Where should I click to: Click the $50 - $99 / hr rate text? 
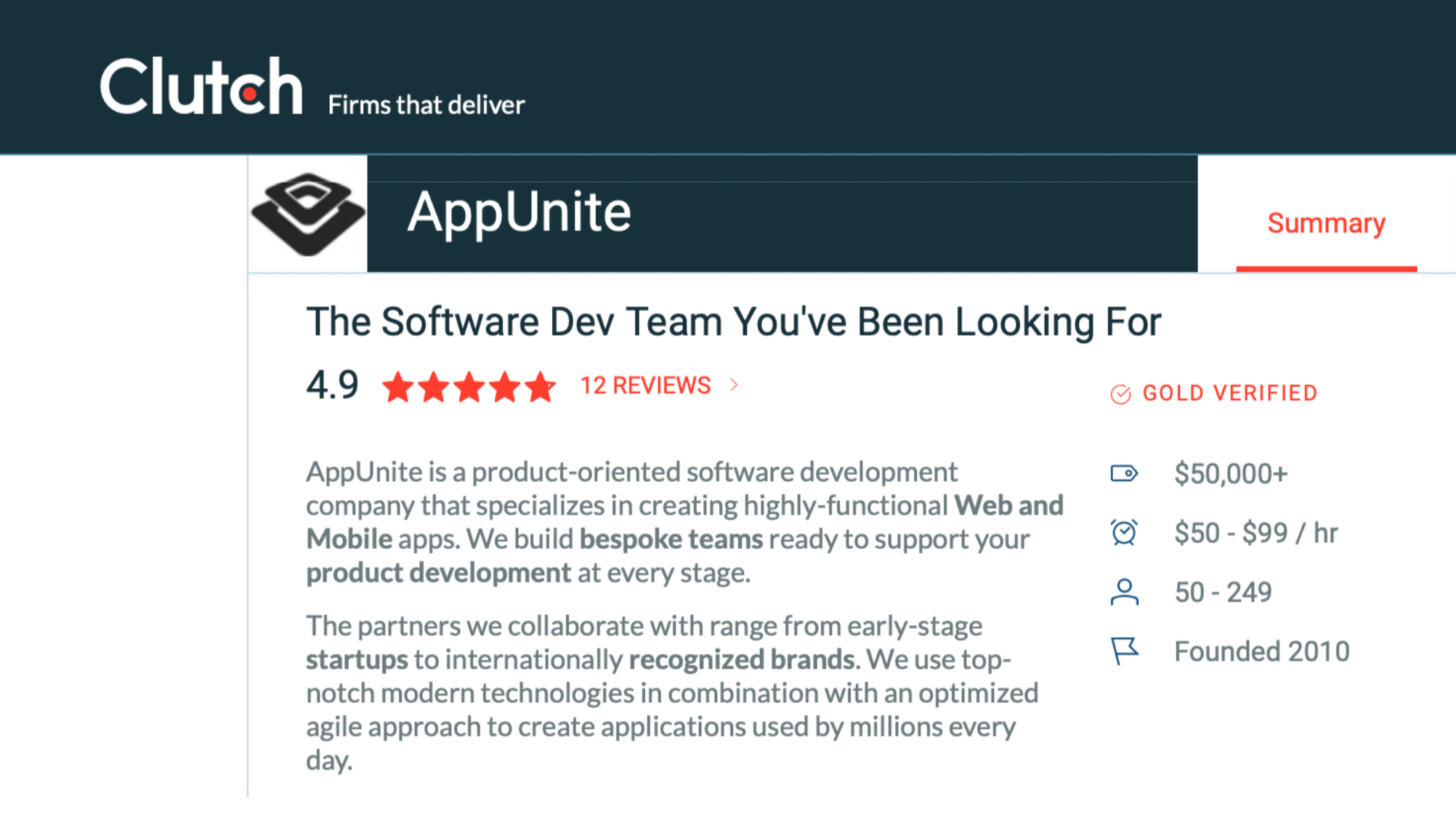[1256, 534]
